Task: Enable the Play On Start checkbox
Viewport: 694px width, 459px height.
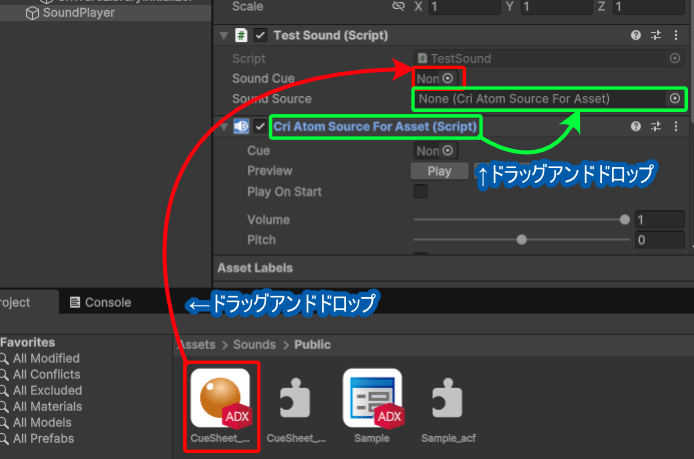Action: tap(420, 192)
